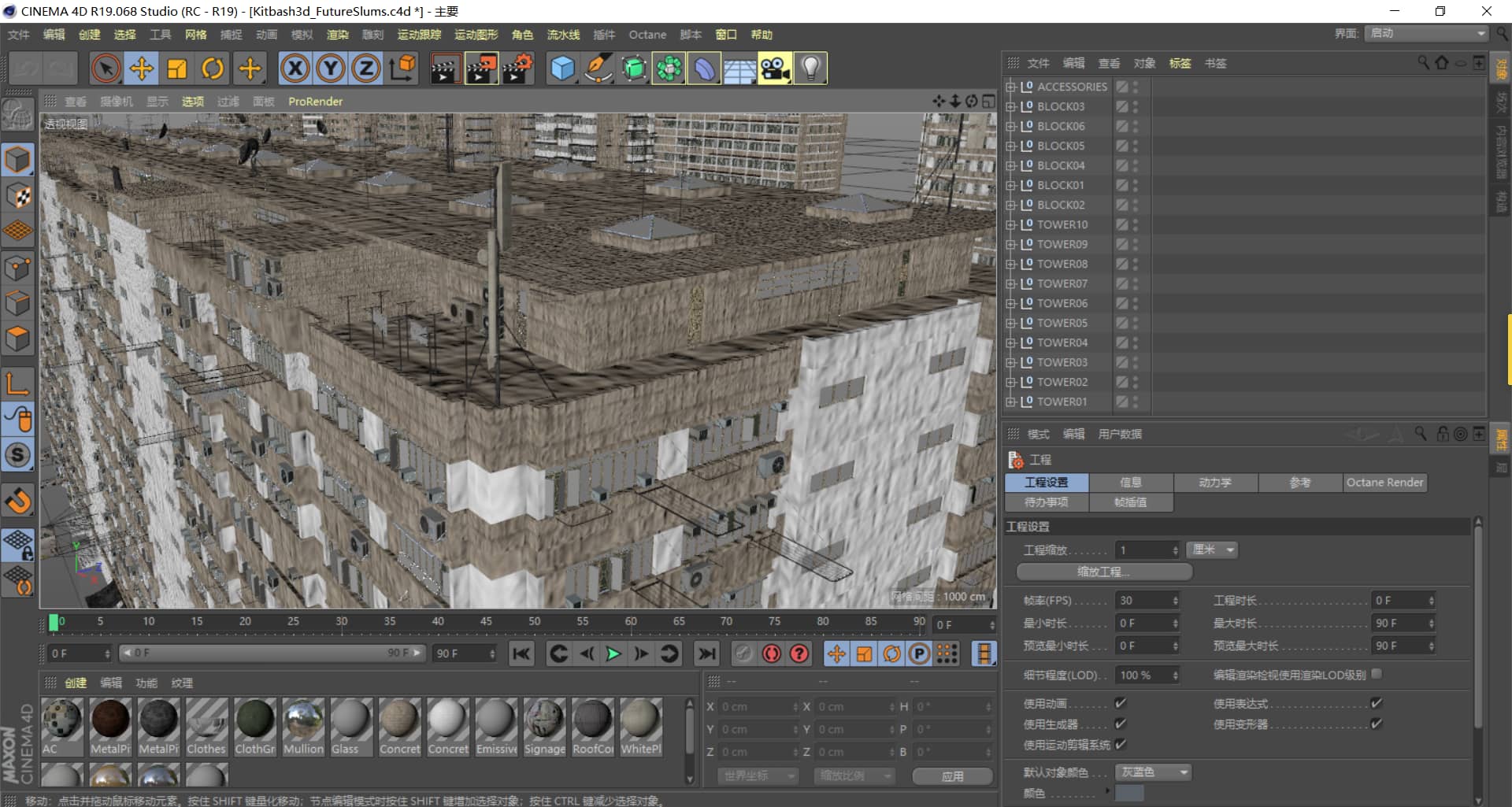The width and height of the screenshot is (1512, 807).
Task: Add a cube primitive object
Action: (562, 68)
